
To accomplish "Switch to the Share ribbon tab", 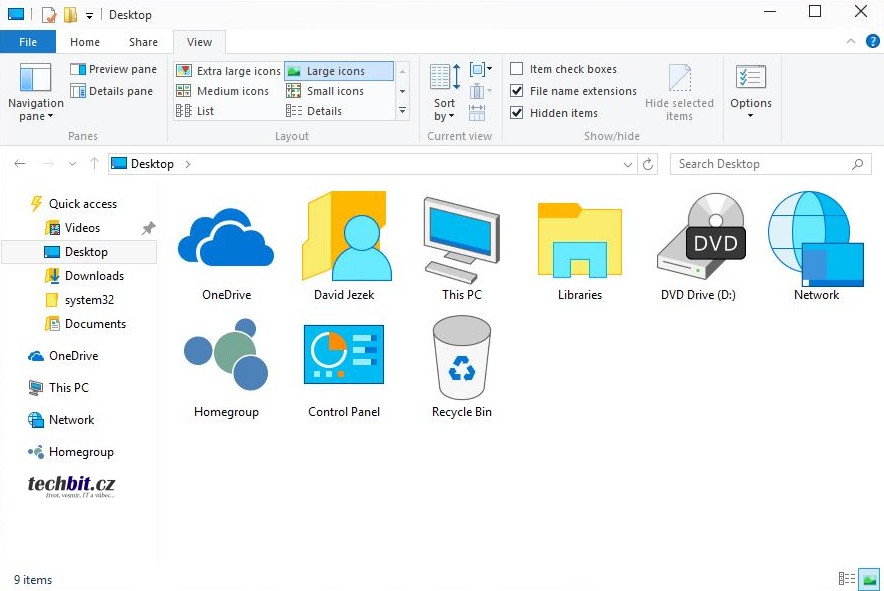I will tap(143, 42).
